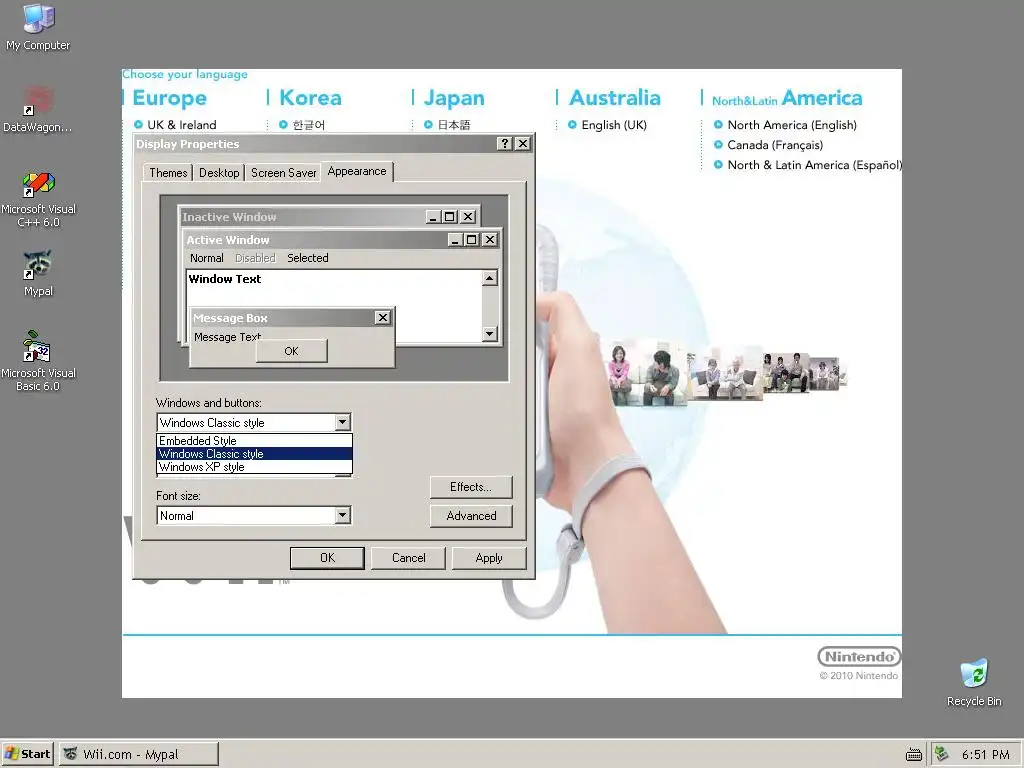Viewport: 1024px width, 768px height.
Task: Open My Computer desktop icon
Action: tap(38, 27)
